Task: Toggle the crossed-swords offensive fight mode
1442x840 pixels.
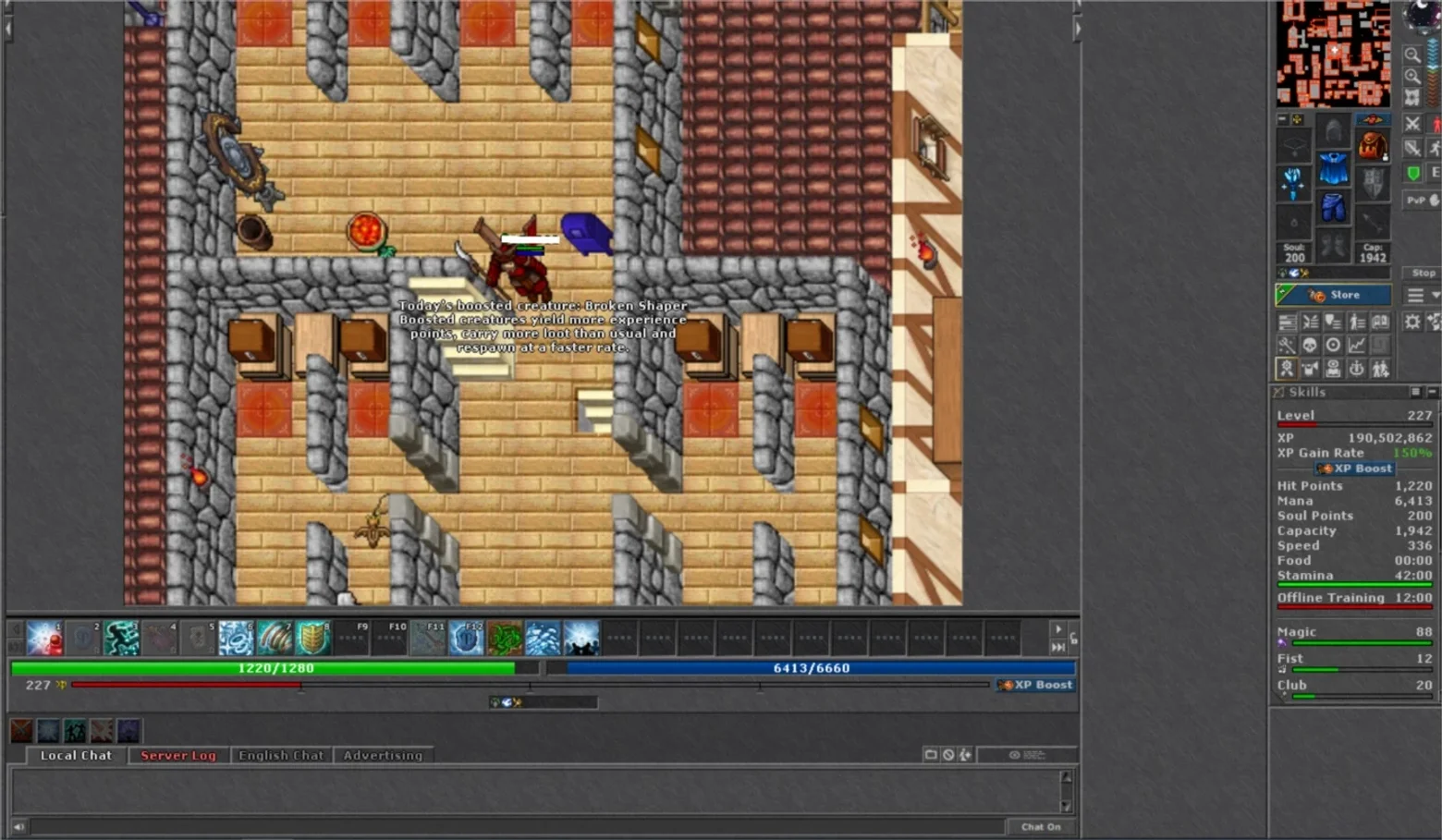Action: 1411,124
